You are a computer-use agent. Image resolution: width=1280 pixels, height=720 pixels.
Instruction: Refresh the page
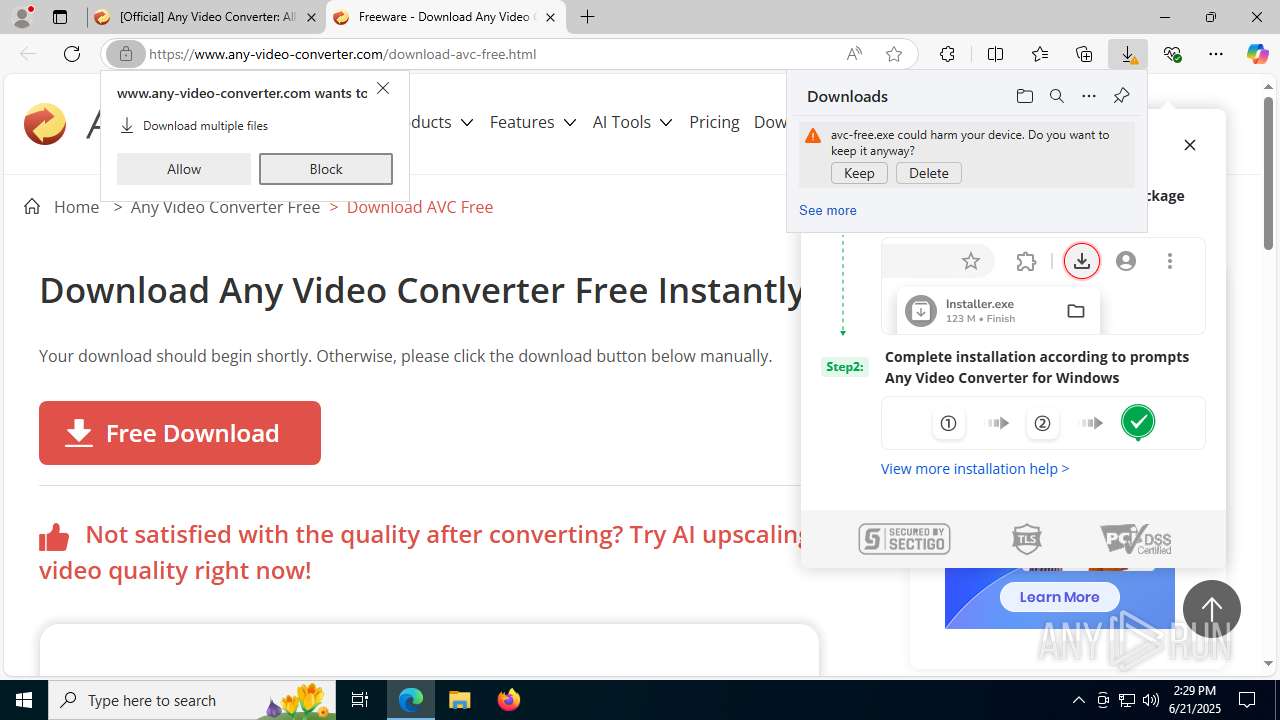[72, 54]
